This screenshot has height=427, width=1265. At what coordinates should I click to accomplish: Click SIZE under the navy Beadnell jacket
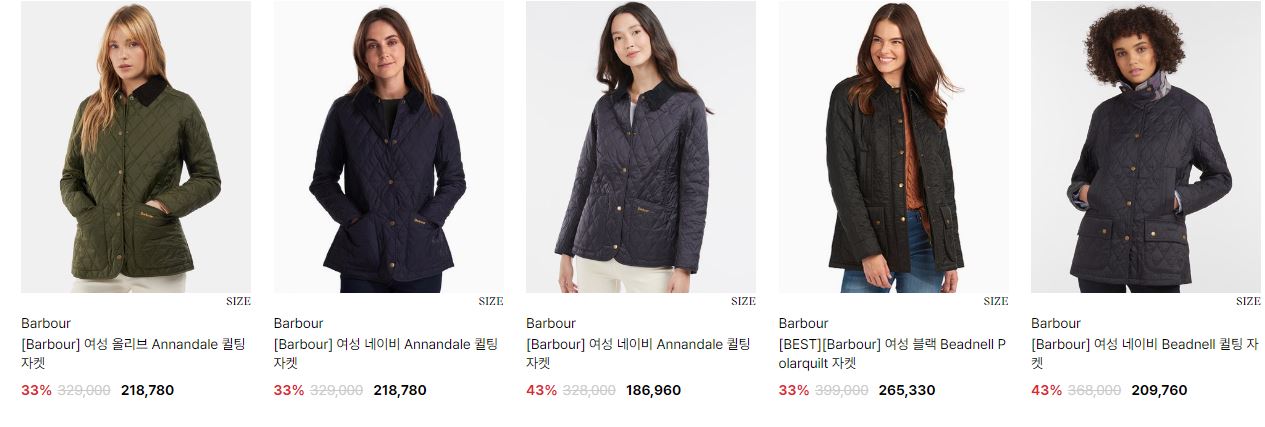(x=1248, y=301)
